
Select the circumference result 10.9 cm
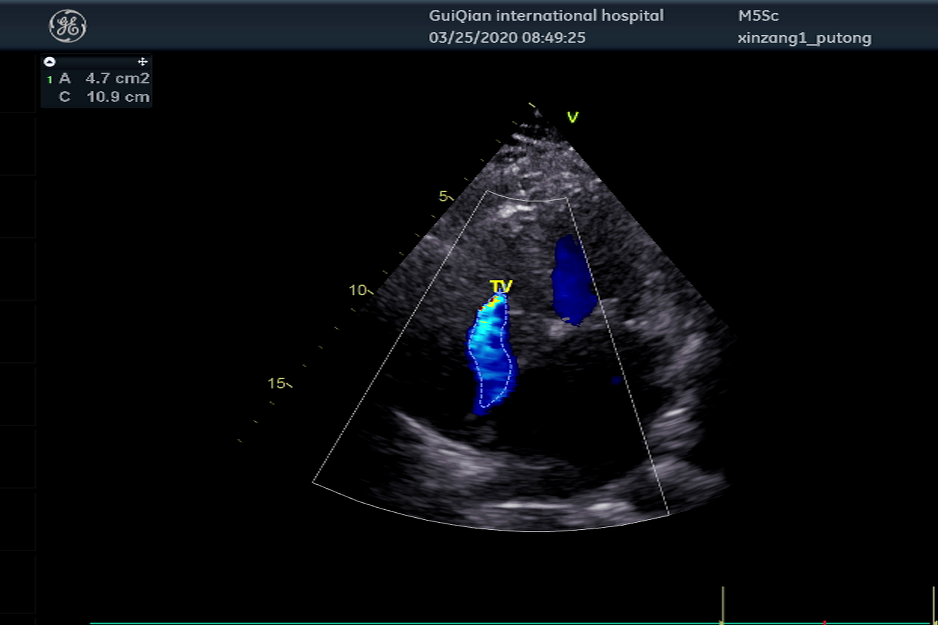(x=118, y=97)
